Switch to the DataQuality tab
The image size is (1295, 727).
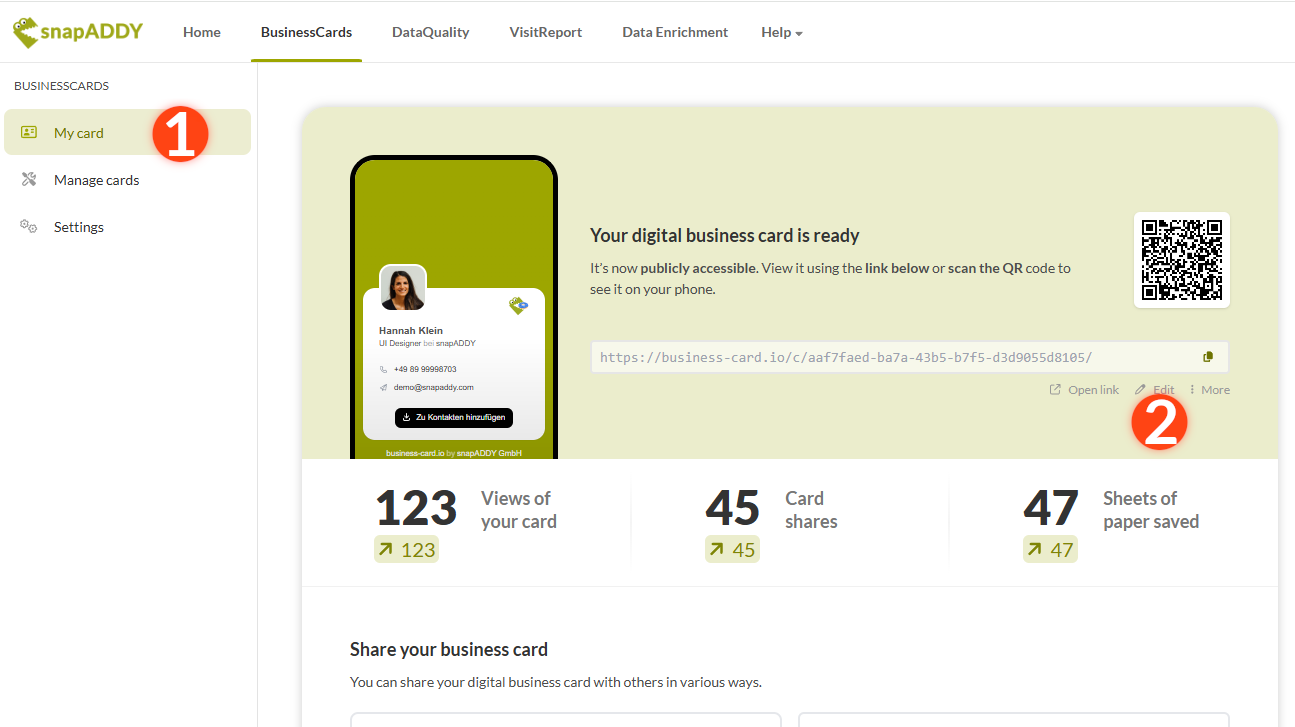430,31
